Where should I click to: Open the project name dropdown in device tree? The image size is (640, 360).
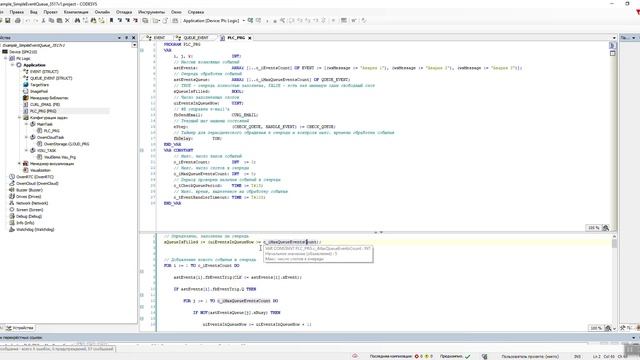(134, 45)
